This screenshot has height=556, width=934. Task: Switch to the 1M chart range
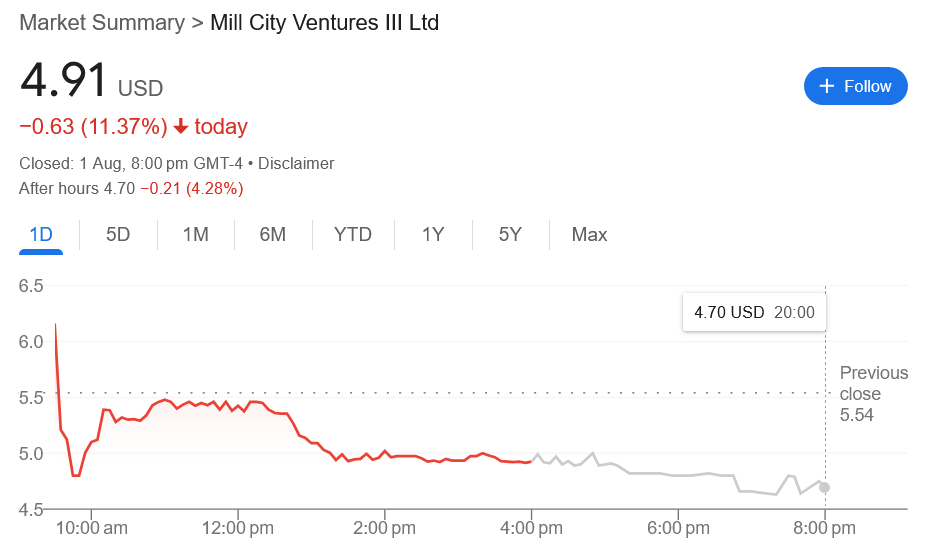(x=195, y=235)
